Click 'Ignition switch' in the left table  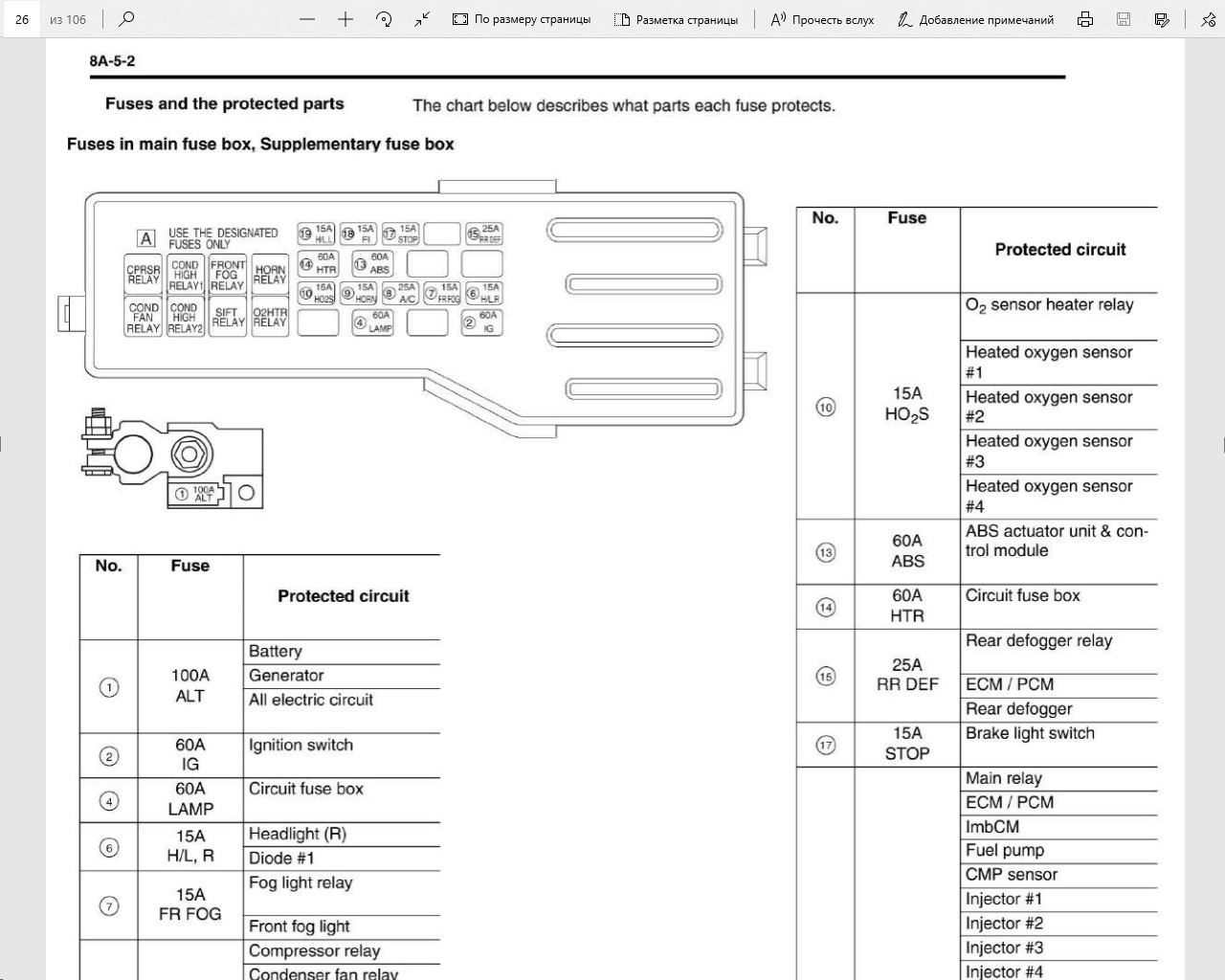(301, 746)
